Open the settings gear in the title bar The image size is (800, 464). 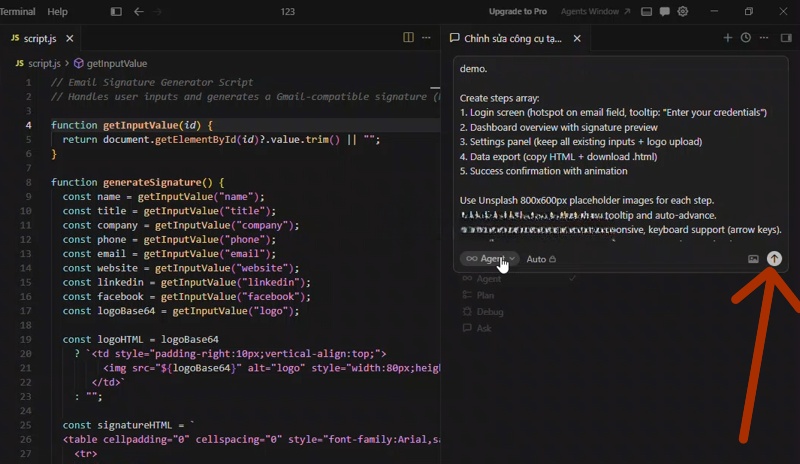683,12
